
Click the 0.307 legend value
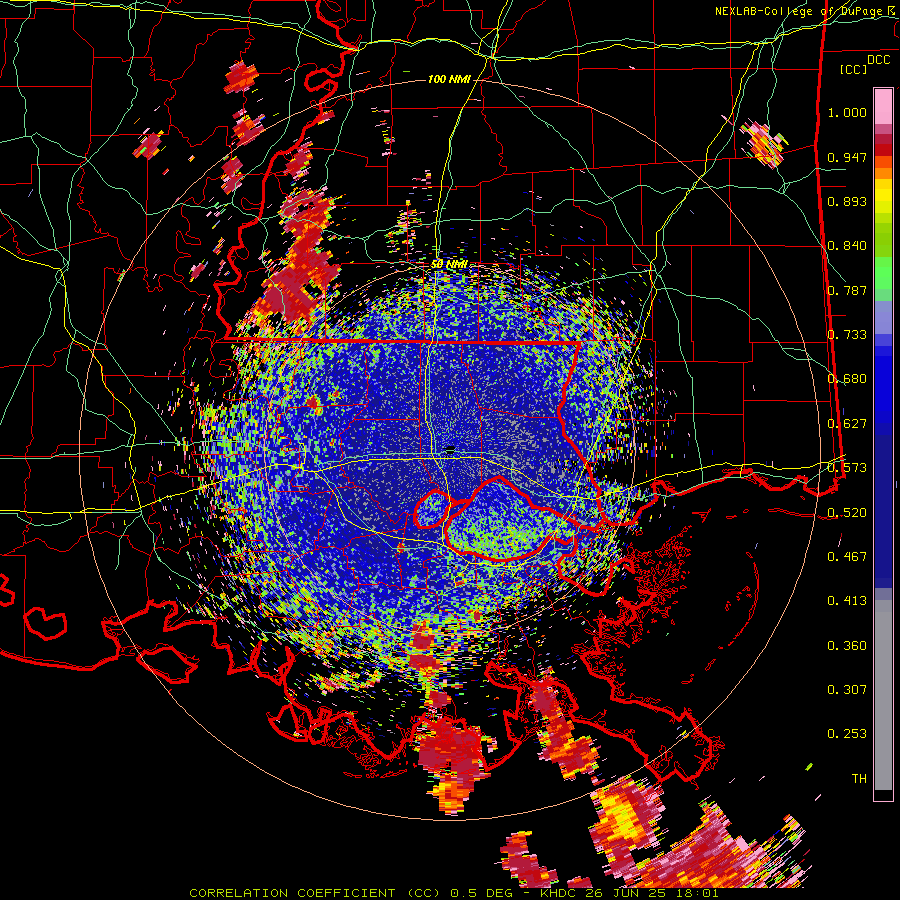[x=847, y=690]
